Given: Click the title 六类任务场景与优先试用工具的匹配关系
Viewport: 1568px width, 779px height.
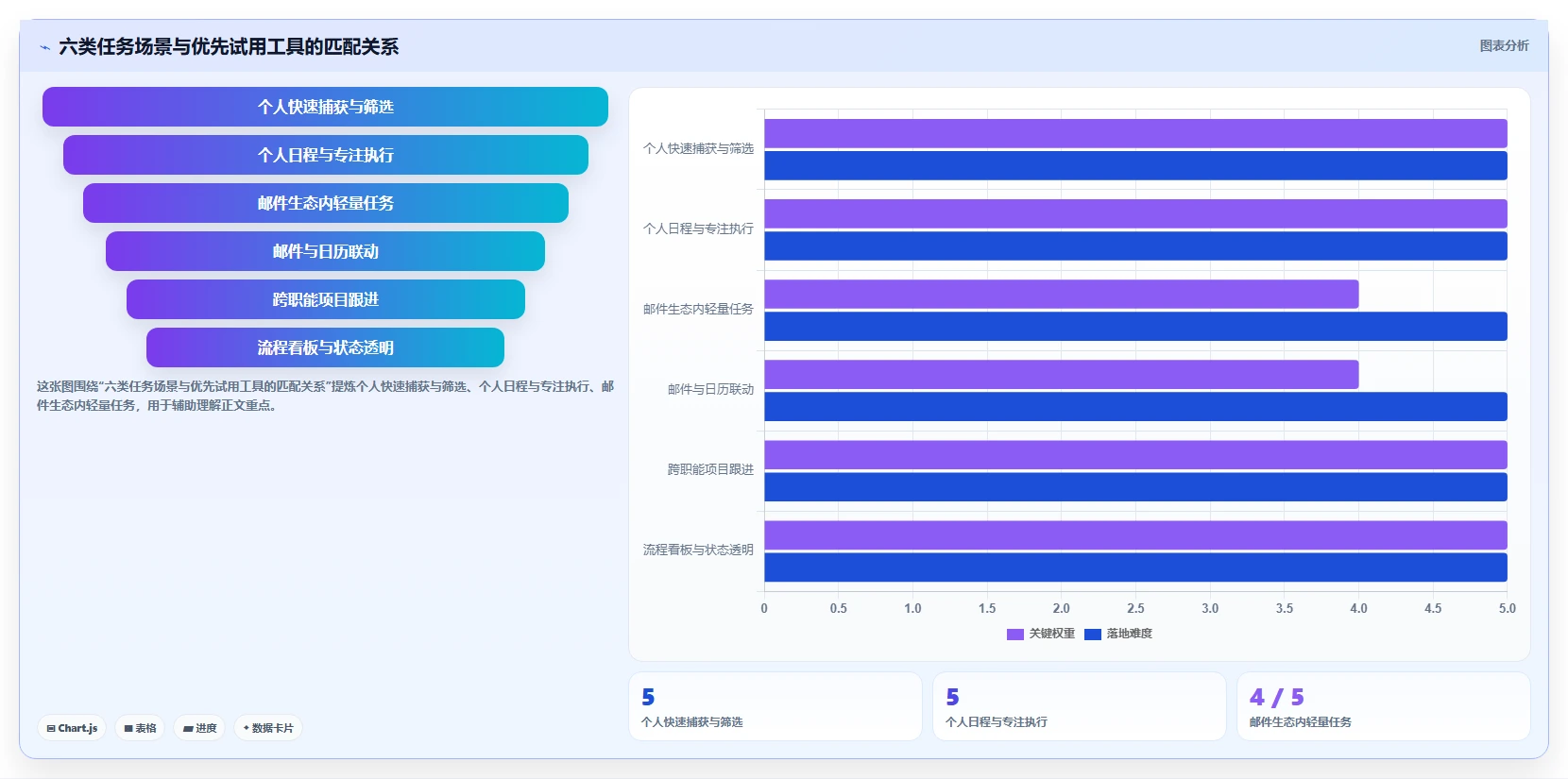Looking at the screenshot, I should 229,46.
